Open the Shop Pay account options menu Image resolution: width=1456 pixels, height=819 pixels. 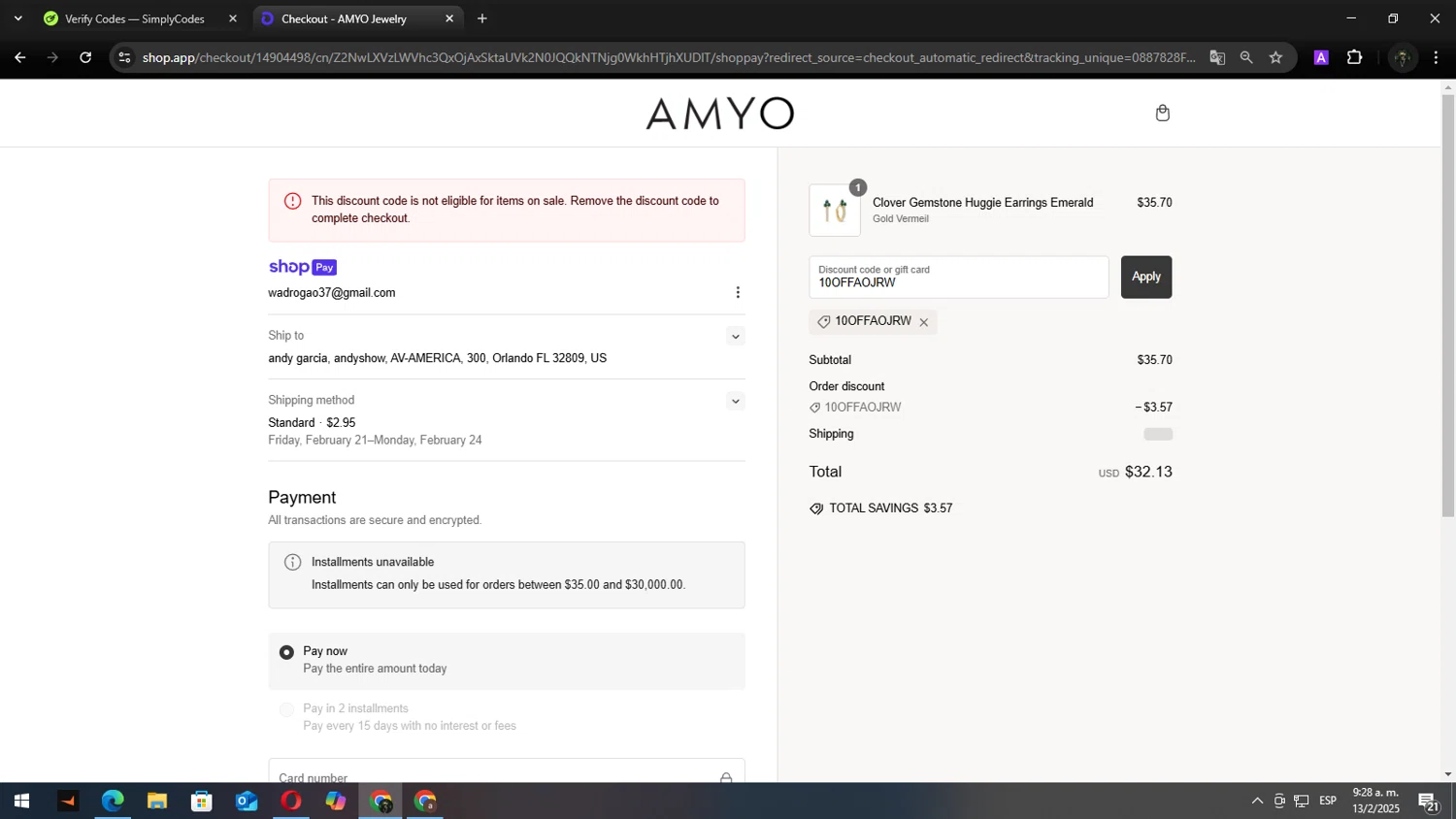coord(738,292)
